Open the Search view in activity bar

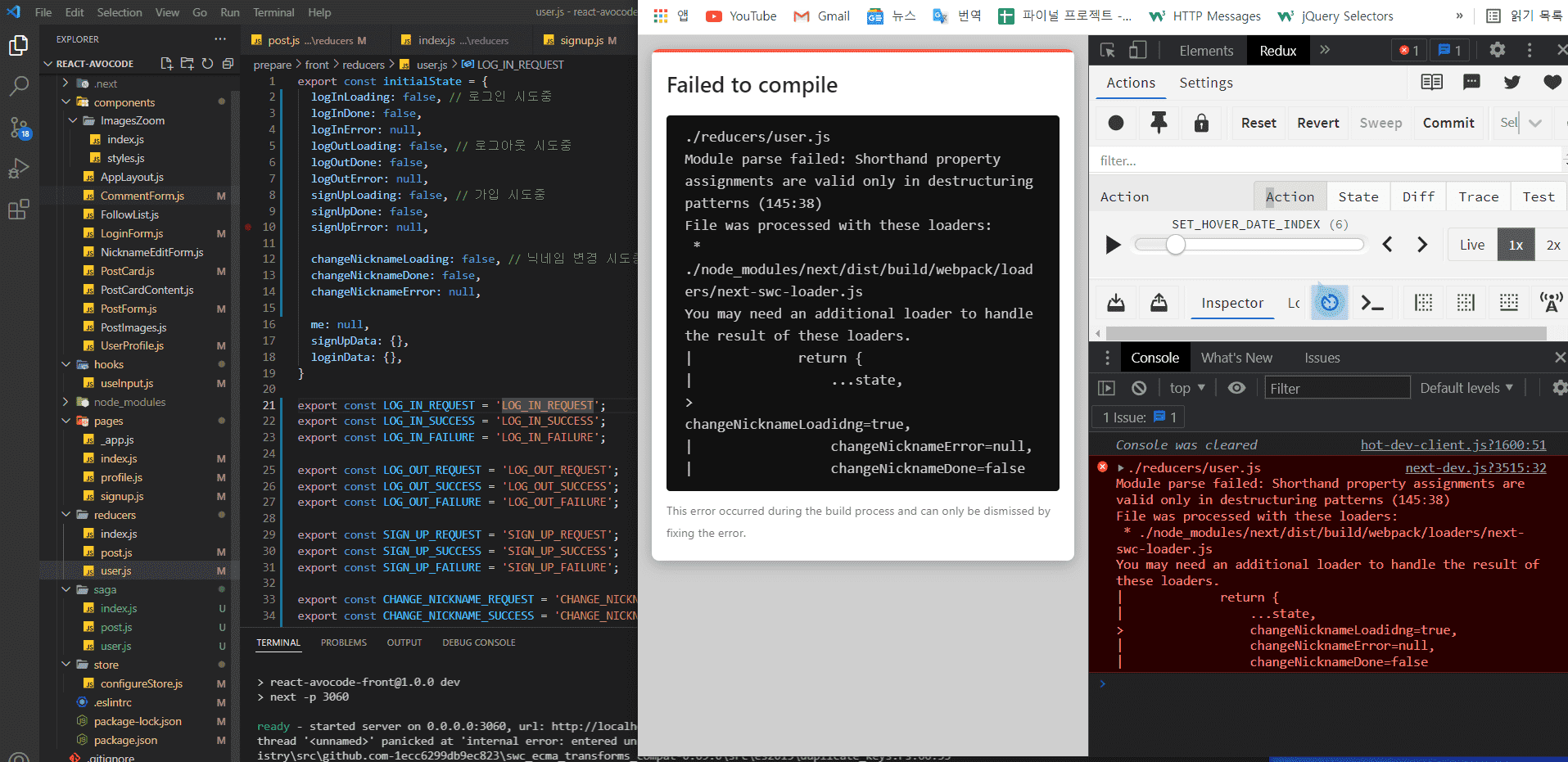coord(18,86)
